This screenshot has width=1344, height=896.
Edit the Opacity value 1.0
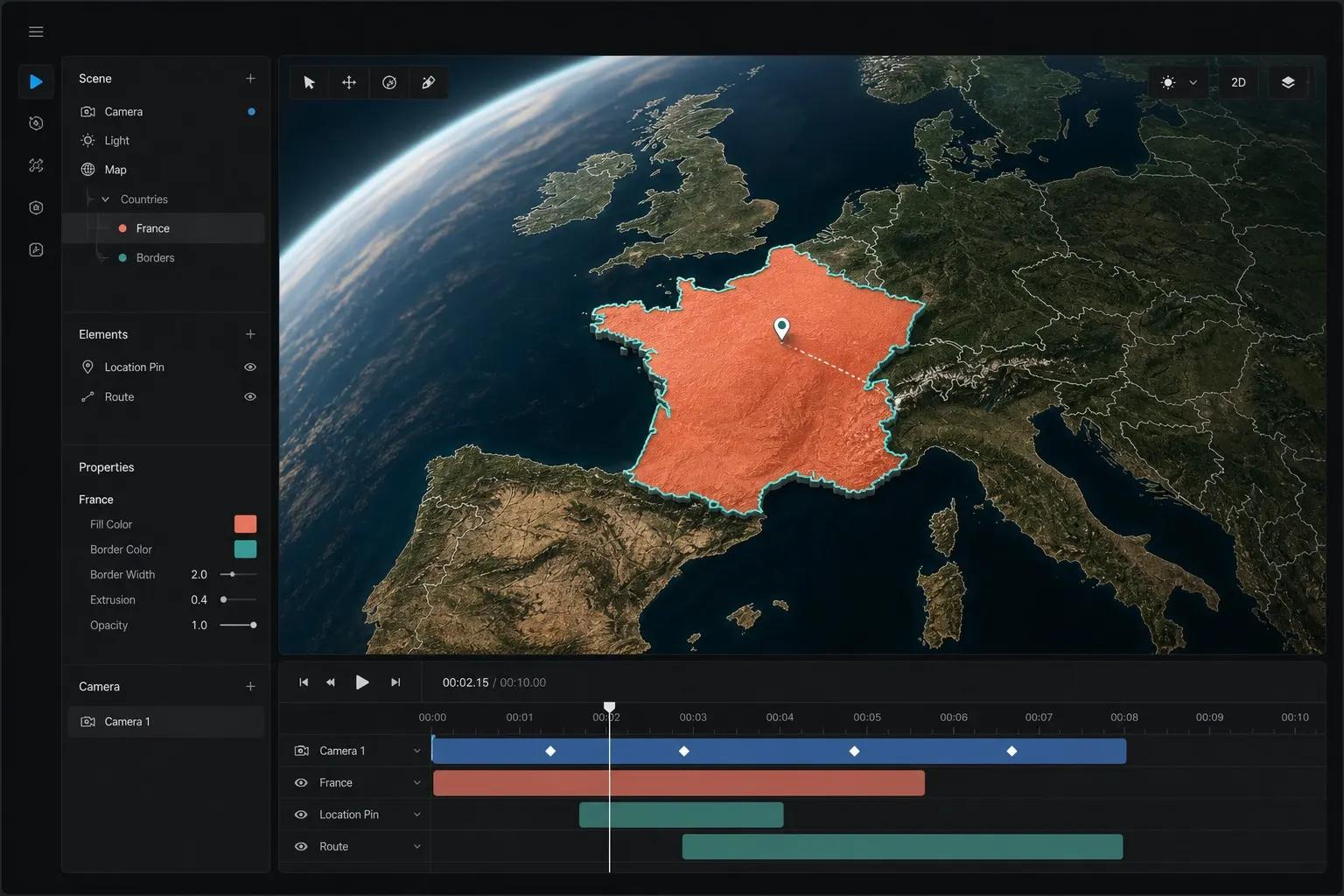pos(199,626)
